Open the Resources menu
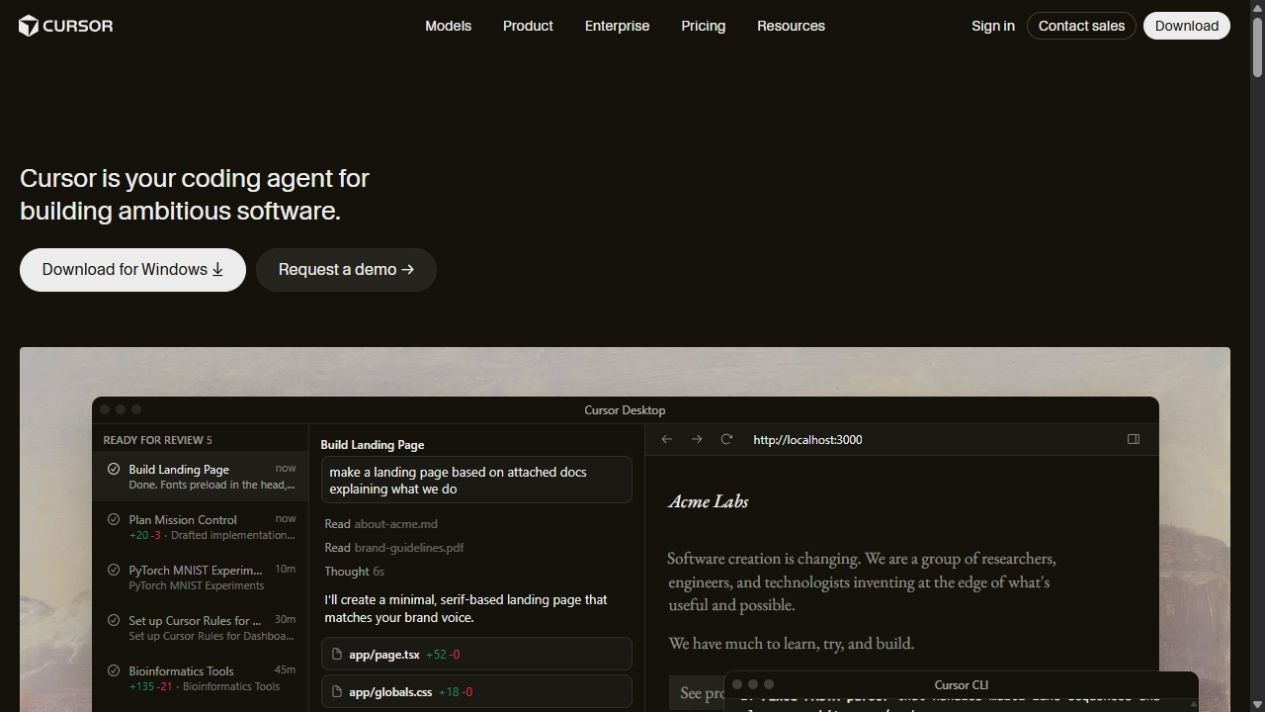Image resolution: width=1265 pixels, height=712 pixels. [791, 26]
